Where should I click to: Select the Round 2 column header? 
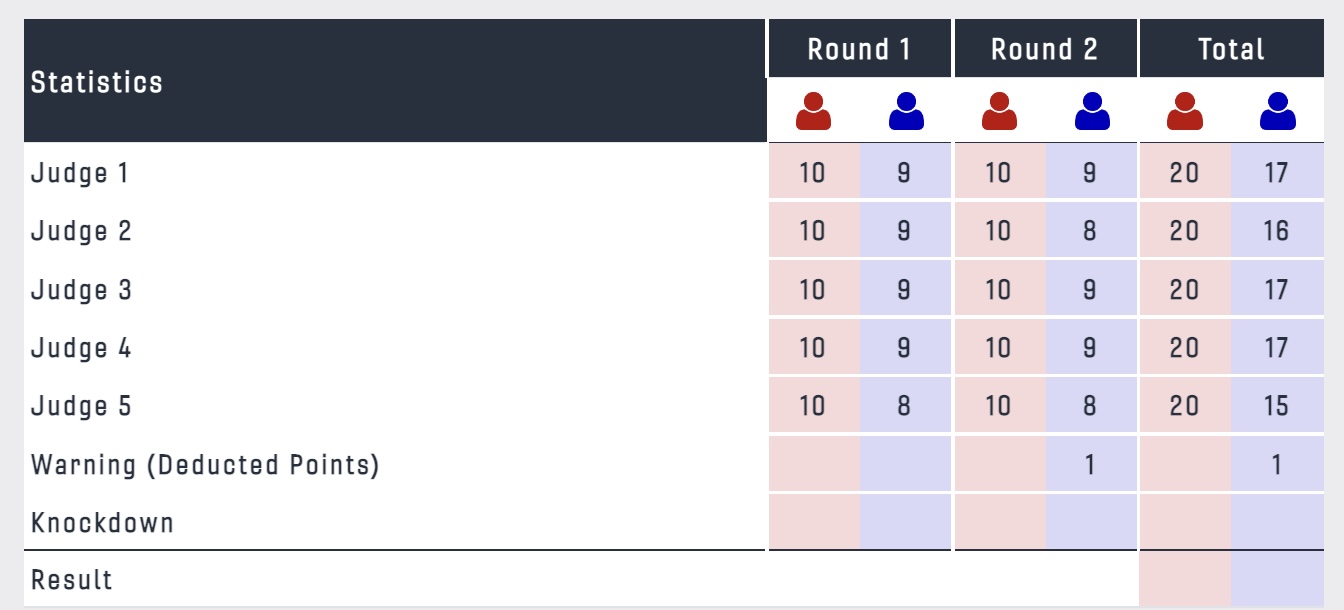[1045, 48]
